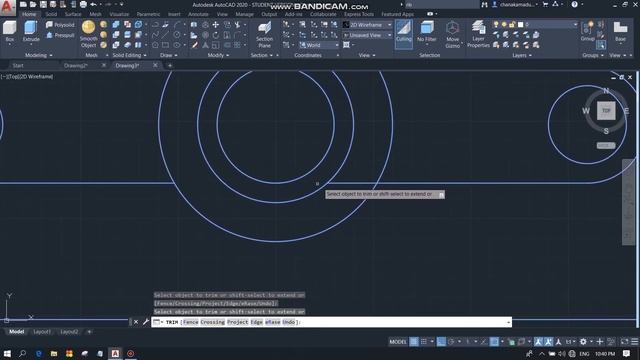Click the Extrude tool

[x=31, y=31]
